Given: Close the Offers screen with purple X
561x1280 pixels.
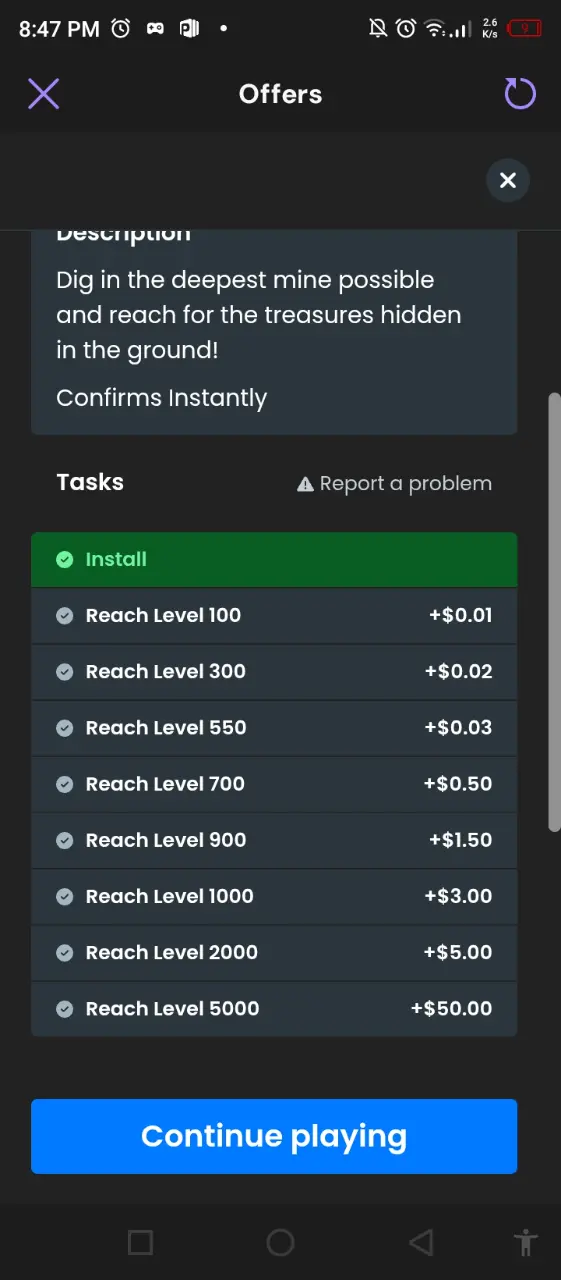Looking at the screenshot, I should 44,94.
